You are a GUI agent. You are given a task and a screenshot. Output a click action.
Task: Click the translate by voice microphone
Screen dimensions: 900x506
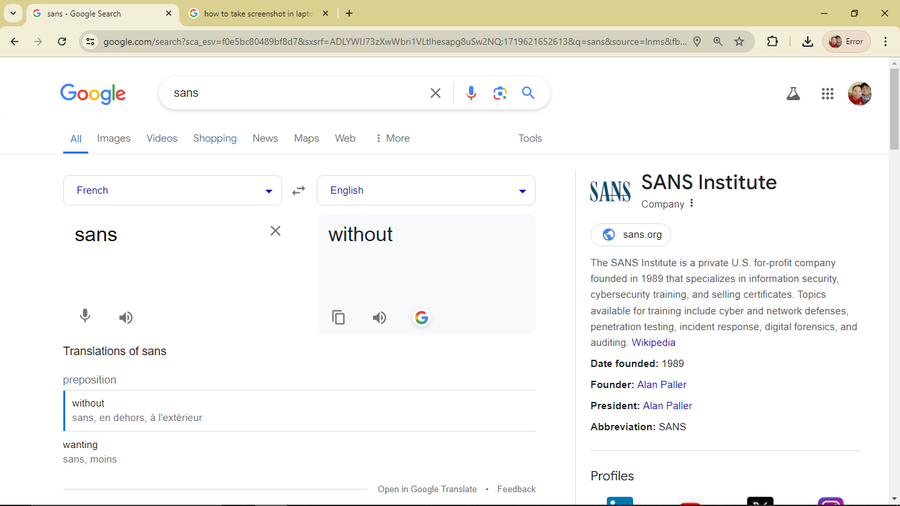(x=85, y=316)
